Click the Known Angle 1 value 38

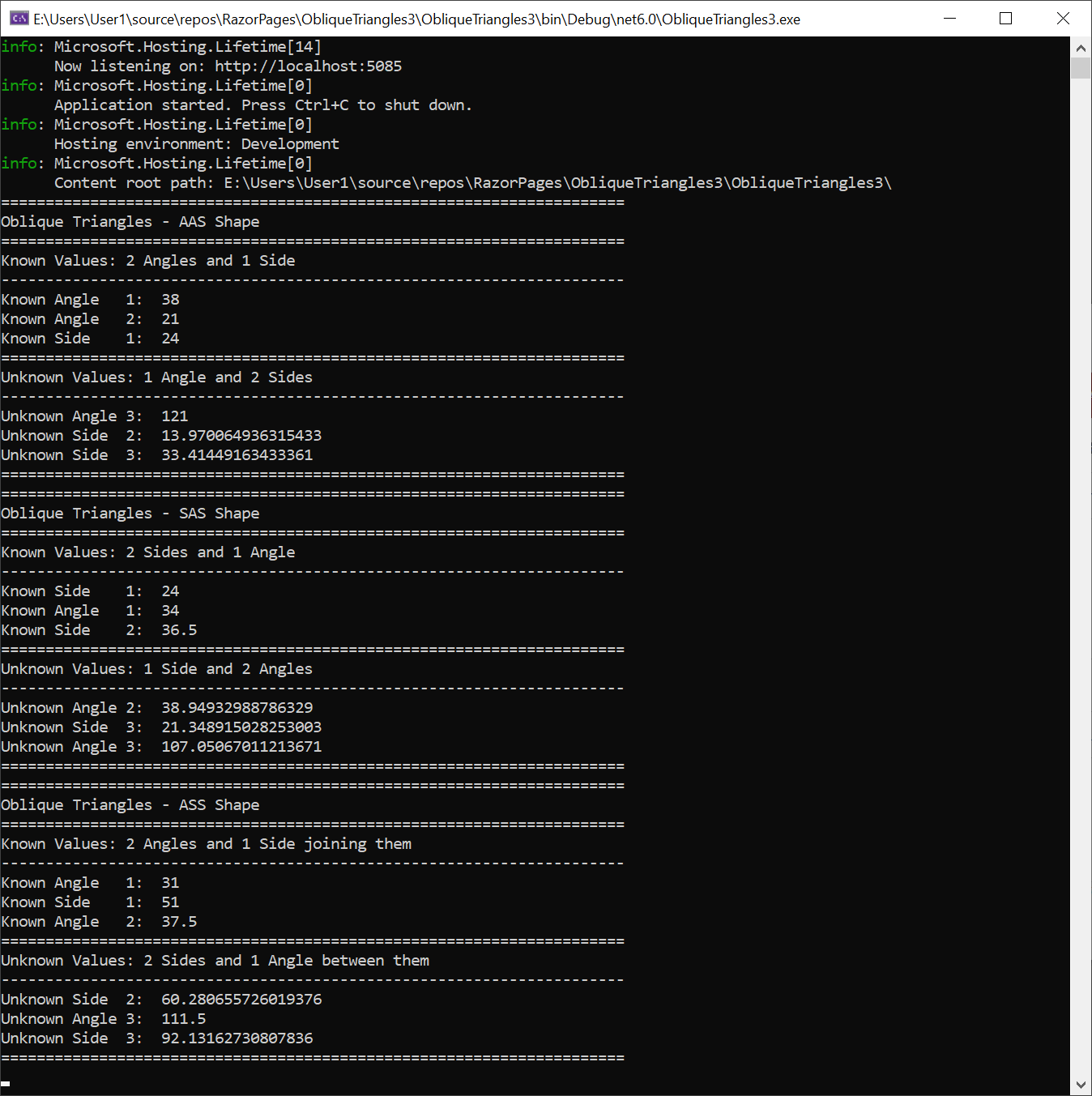[170, 300]
